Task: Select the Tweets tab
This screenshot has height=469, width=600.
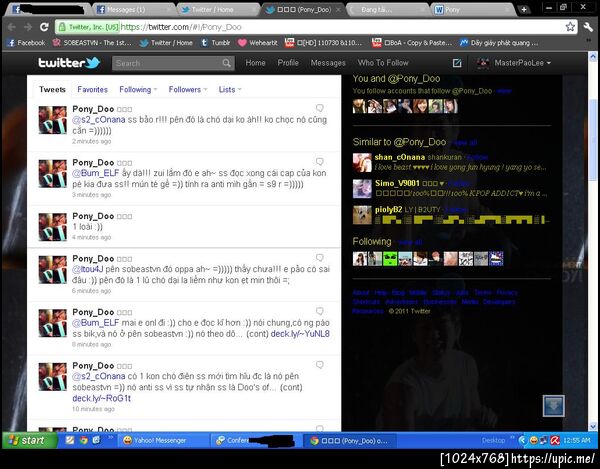Action: coord(52,90)
